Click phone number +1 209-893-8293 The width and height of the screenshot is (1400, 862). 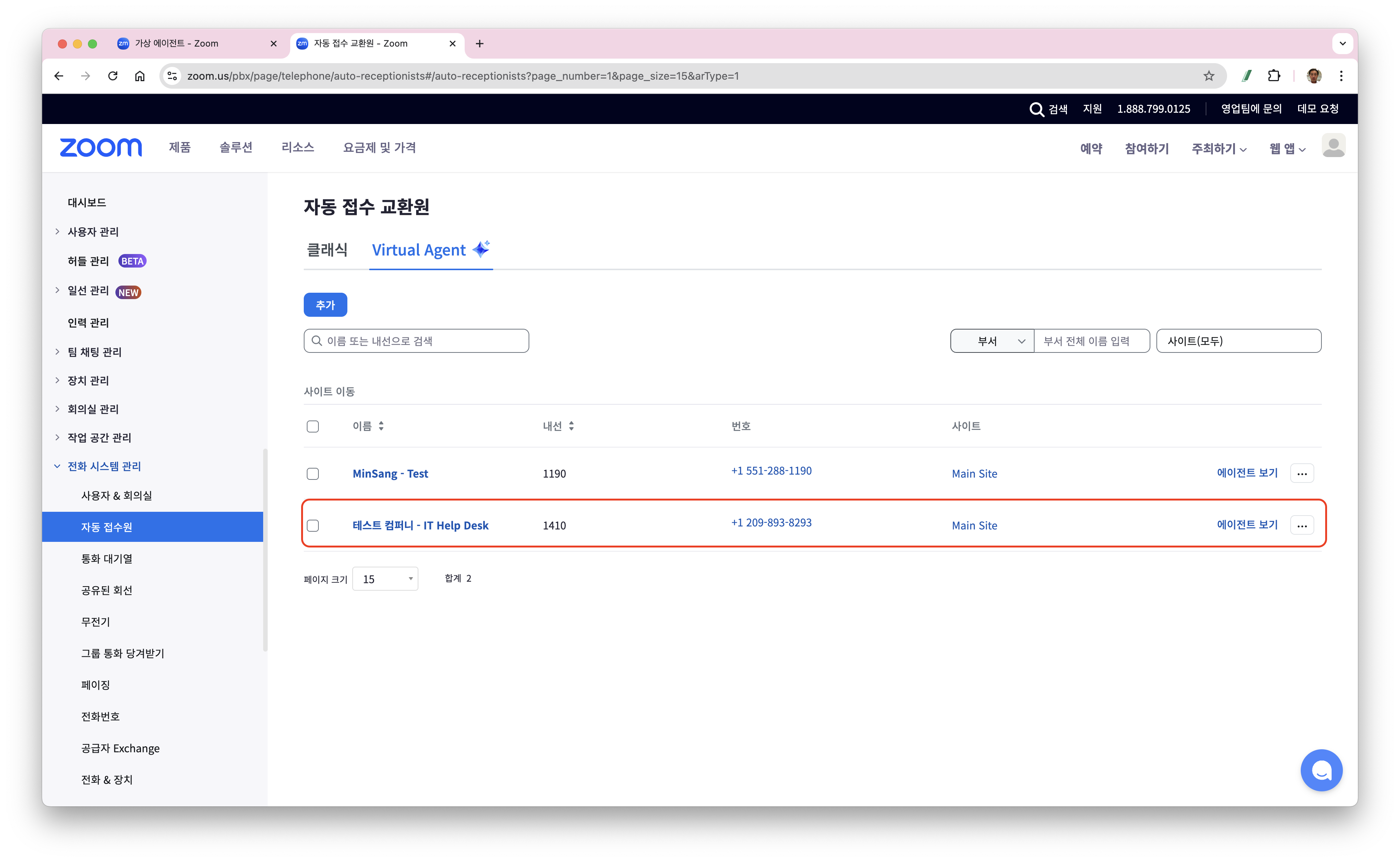(x=771, y=523)
